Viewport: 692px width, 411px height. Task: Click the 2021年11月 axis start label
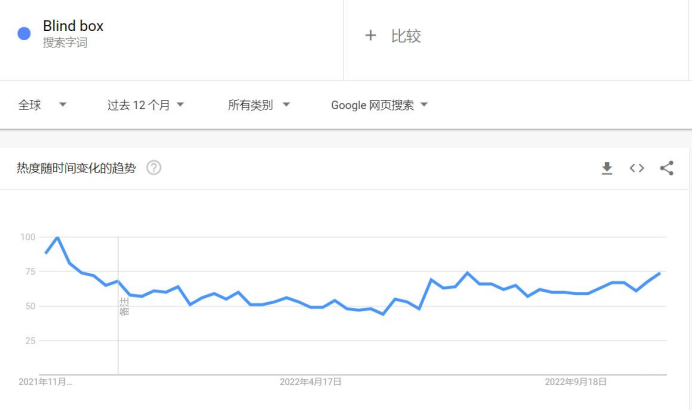click(x=45, y=381)
